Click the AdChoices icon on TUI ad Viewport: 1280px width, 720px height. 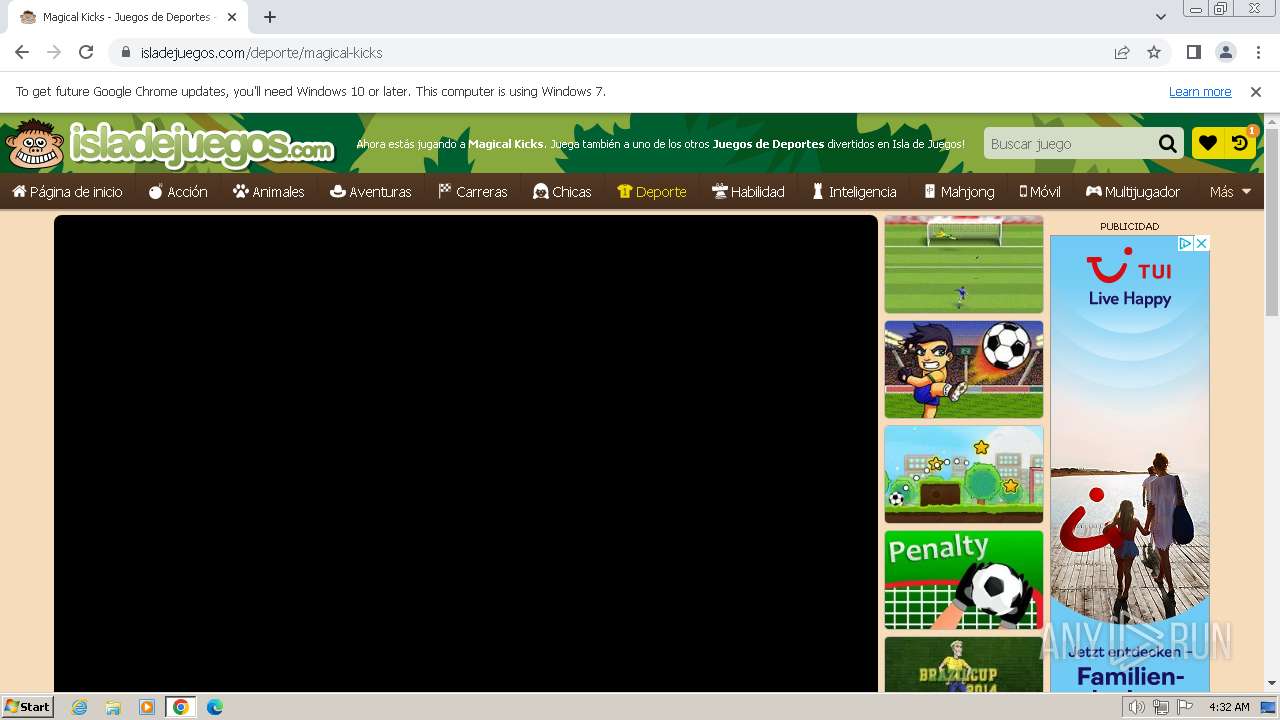coord(1185,243)
